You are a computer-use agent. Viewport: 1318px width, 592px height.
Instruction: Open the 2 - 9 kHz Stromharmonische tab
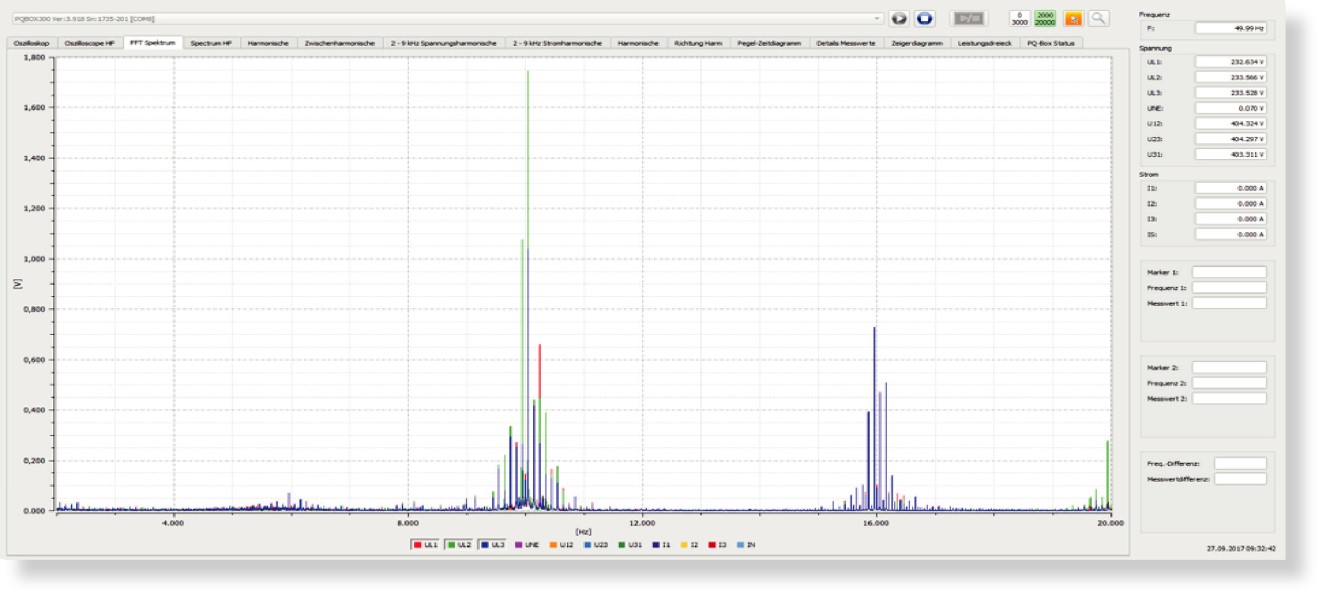point(557,43)
